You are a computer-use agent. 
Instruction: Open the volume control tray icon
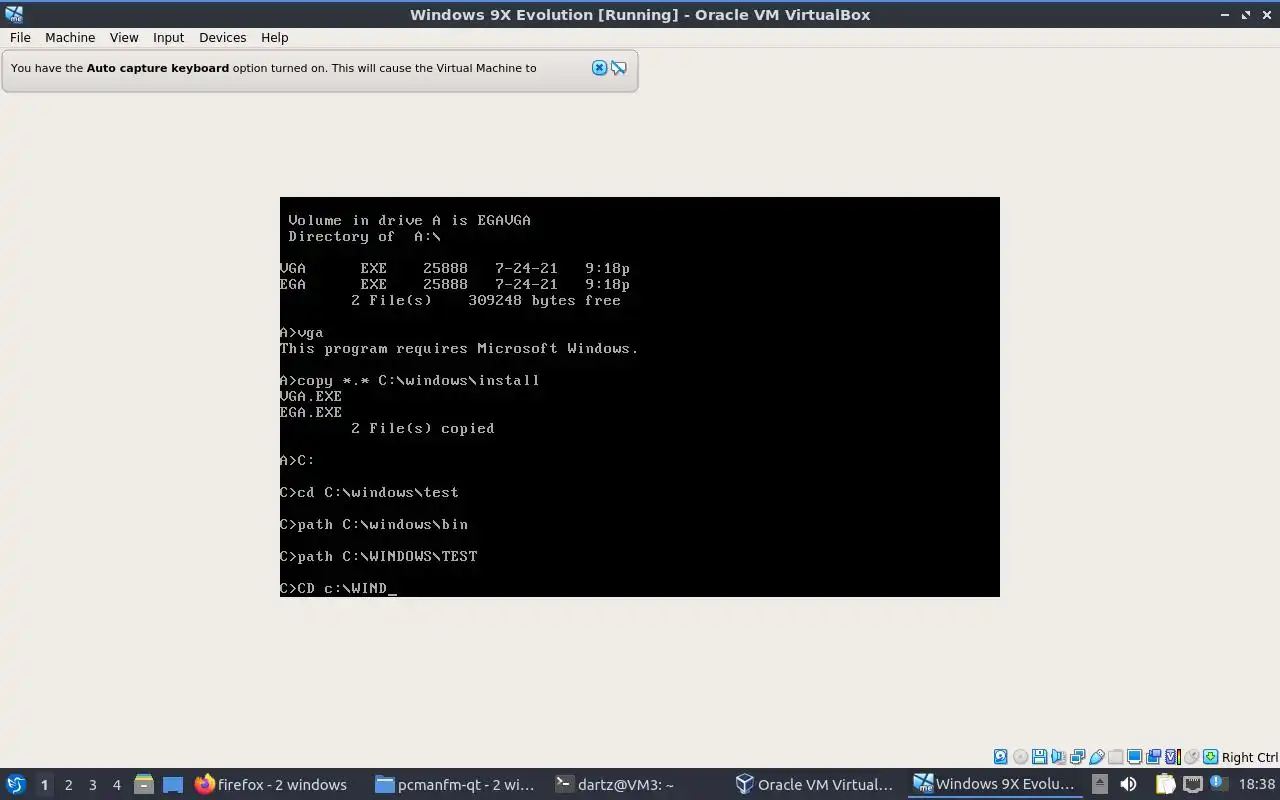point(1128,784)
